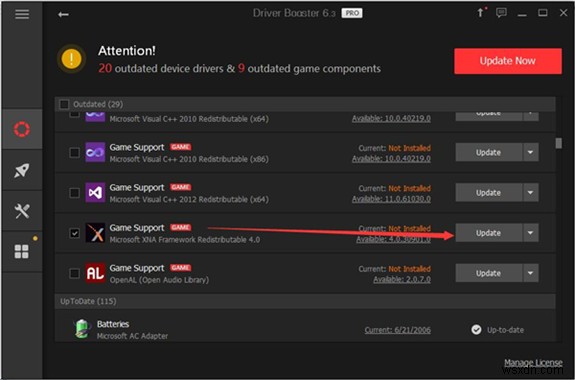Image resolution: width=575 pixels, height=380 pixels.
Task: Open the feedback chat icon
Action: pos(501,13)
